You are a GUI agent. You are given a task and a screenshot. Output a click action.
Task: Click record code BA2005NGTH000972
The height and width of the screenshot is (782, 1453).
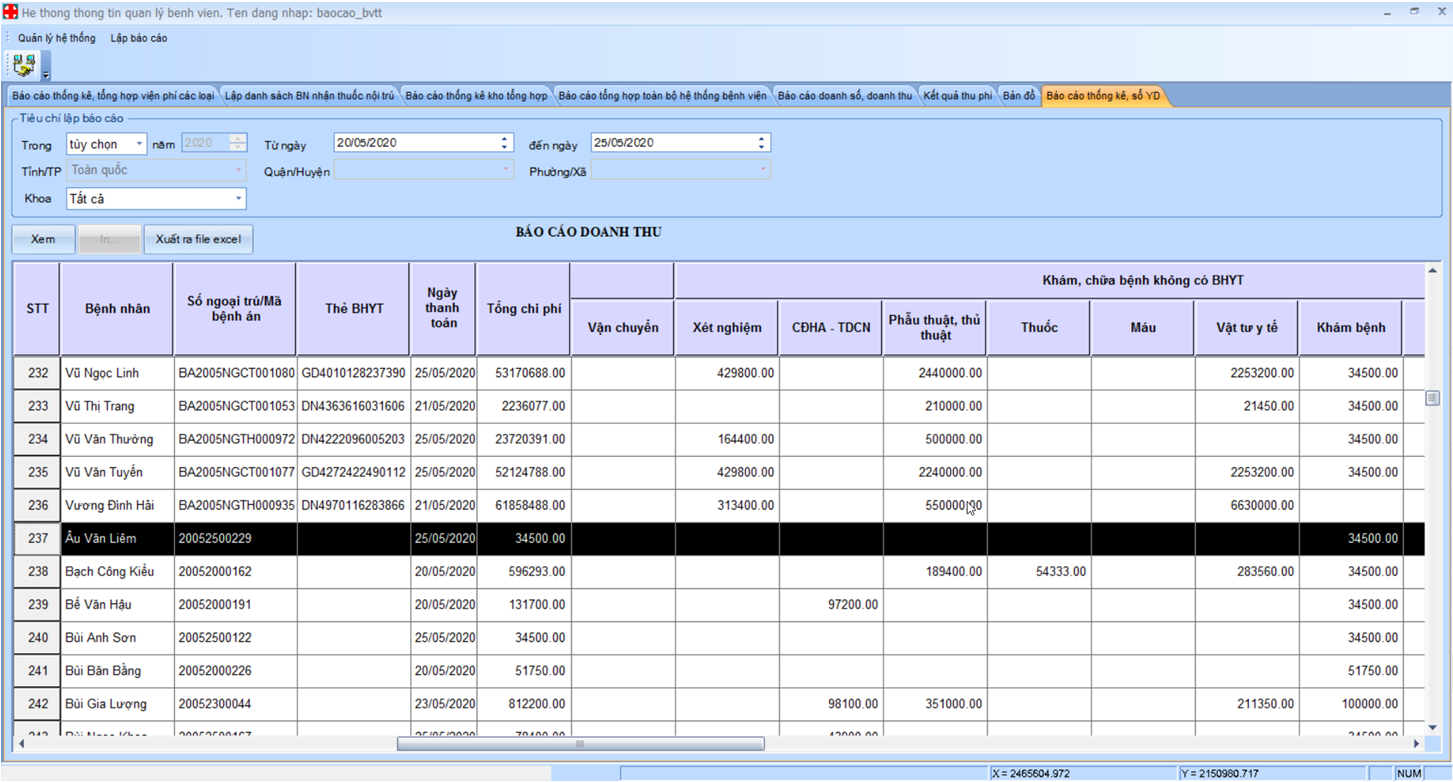click(236, 439)
